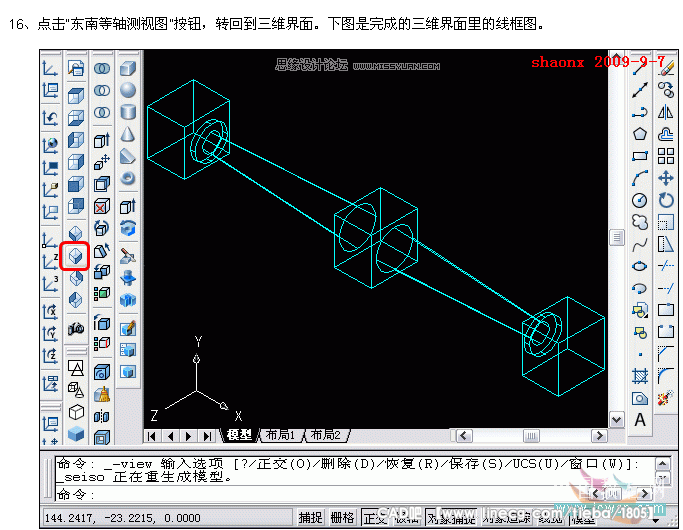Toggle 对象捕捉 object snap in status bar
This screenshot has width=683, height=530.
point(452,518)
